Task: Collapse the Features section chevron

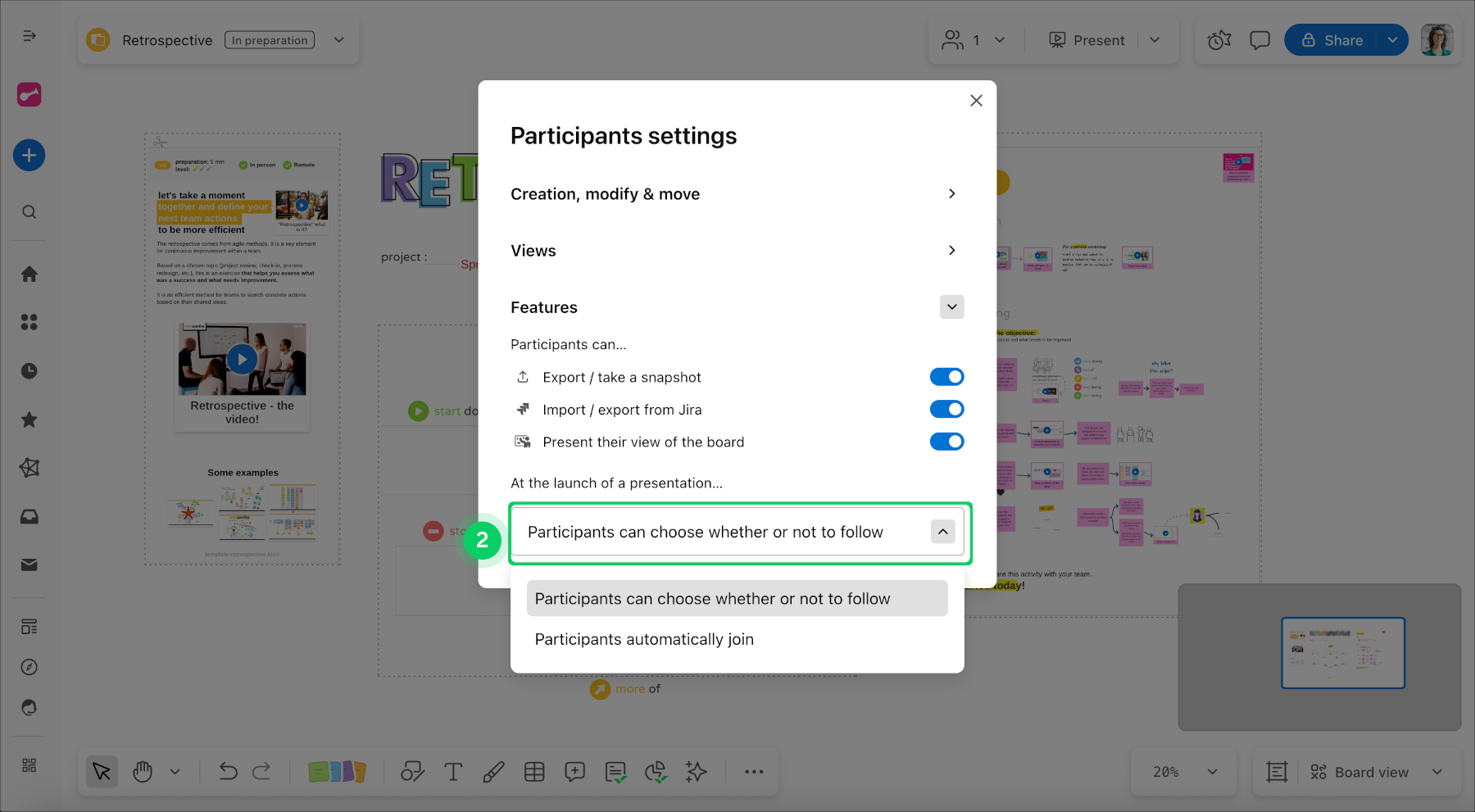Action: point(951,307)
